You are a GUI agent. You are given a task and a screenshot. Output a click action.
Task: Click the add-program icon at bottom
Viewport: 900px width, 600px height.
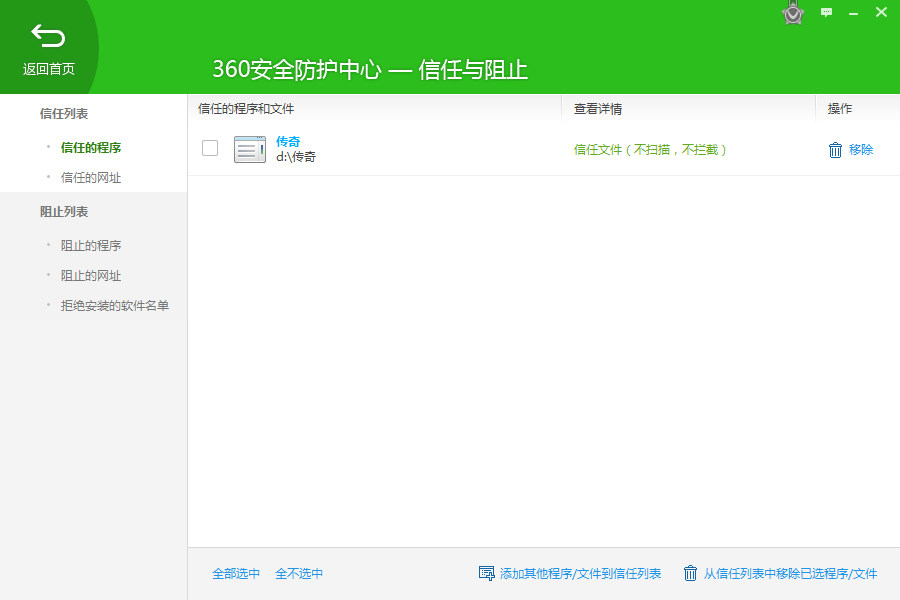[486, 573]
